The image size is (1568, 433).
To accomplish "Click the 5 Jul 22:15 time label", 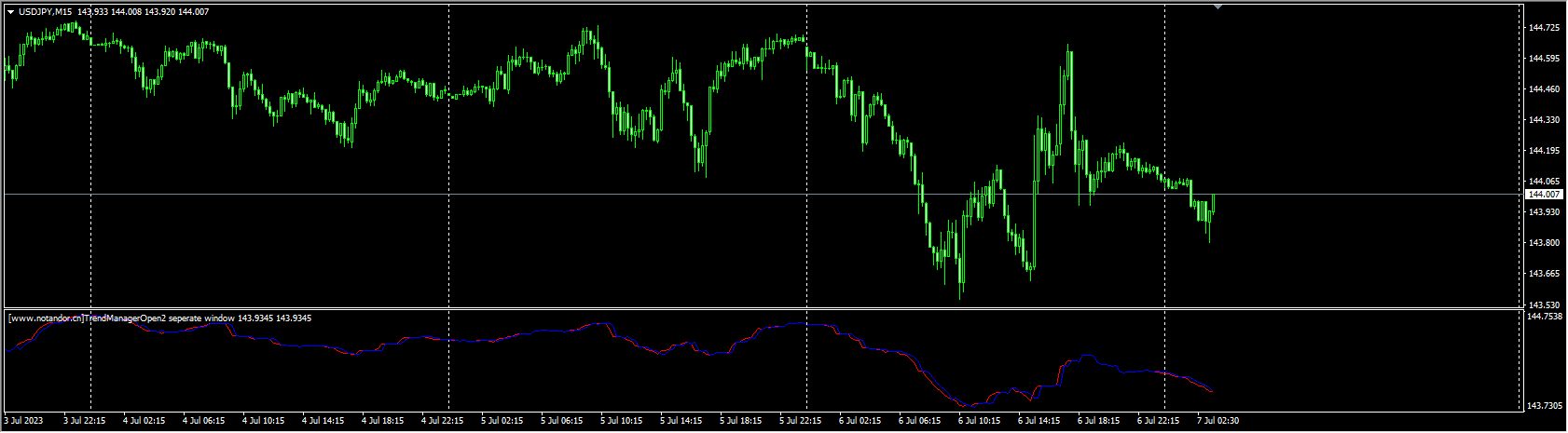I will coord(801,421).
